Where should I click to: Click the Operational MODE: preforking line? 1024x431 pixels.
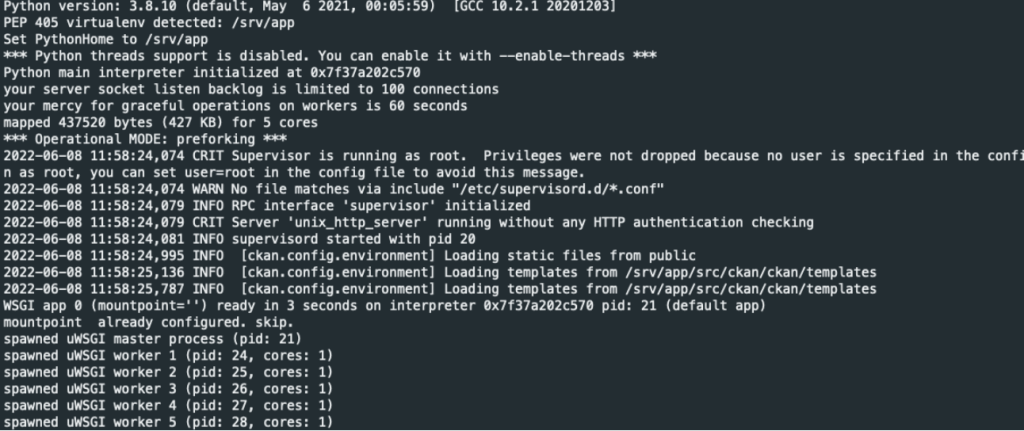click(x=145, y=139)
